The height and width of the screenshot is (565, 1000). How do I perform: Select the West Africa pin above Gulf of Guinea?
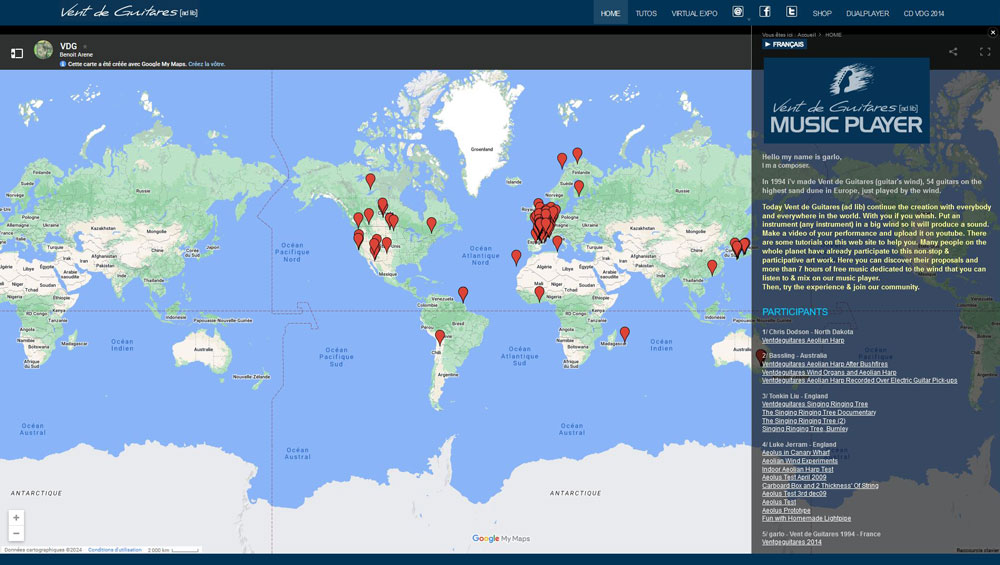(x=540, y=293)
